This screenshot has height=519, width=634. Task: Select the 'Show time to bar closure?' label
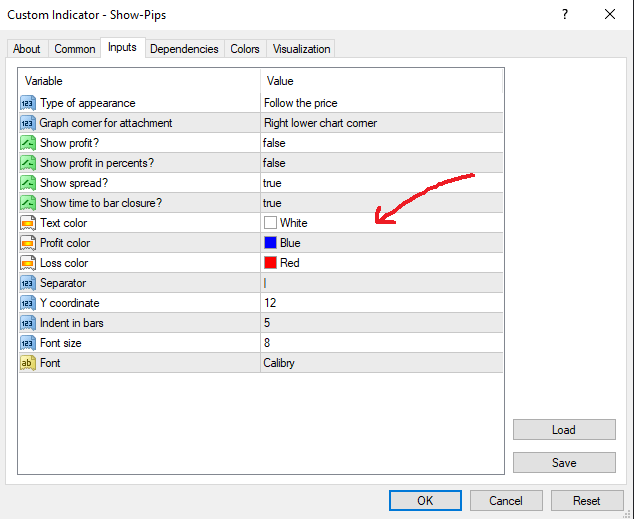pyautogui.click(x=101, y=203)
